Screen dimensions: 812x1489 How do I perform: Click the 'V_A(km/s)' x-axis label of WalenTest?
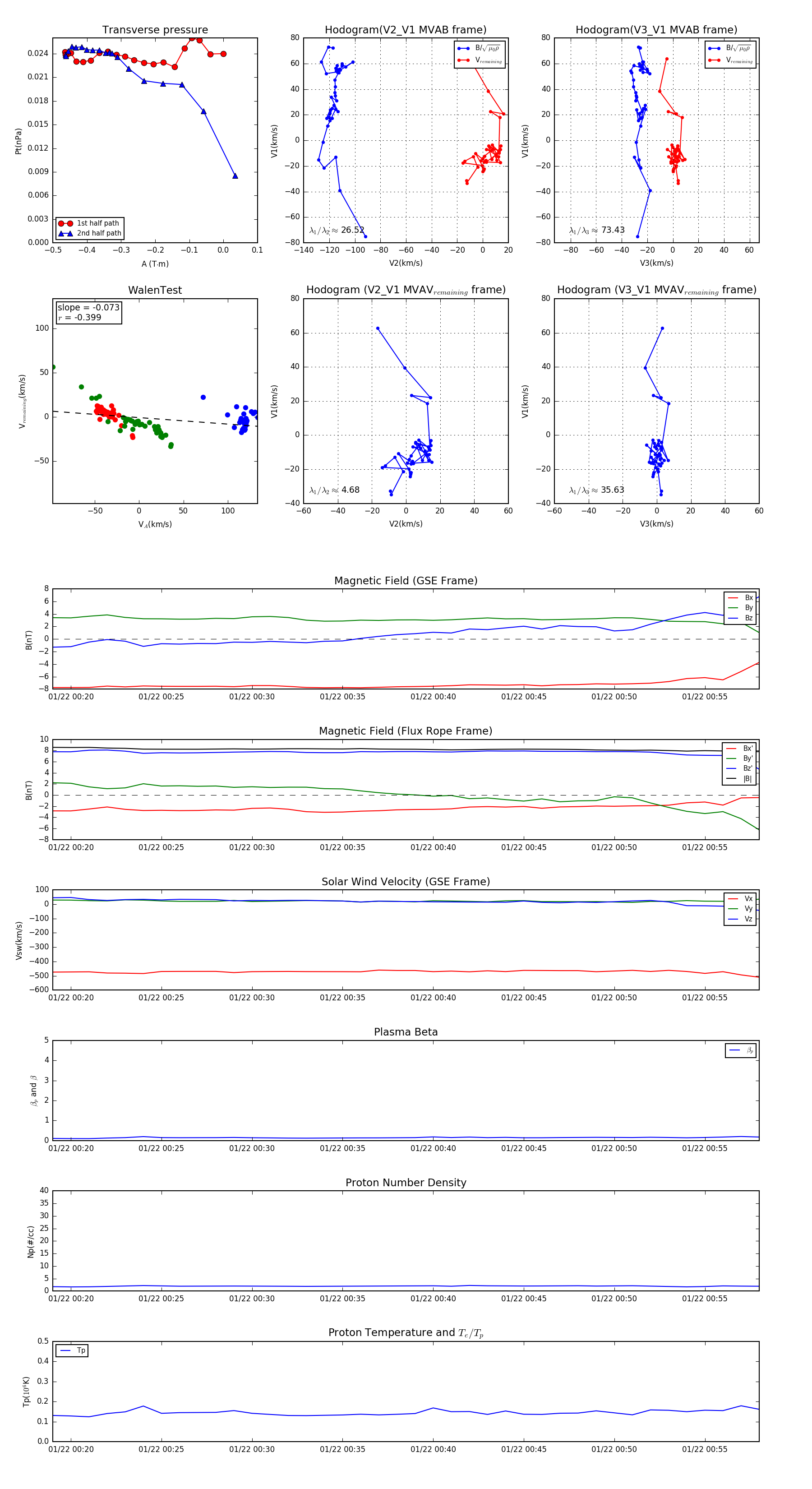click(155, 524)
